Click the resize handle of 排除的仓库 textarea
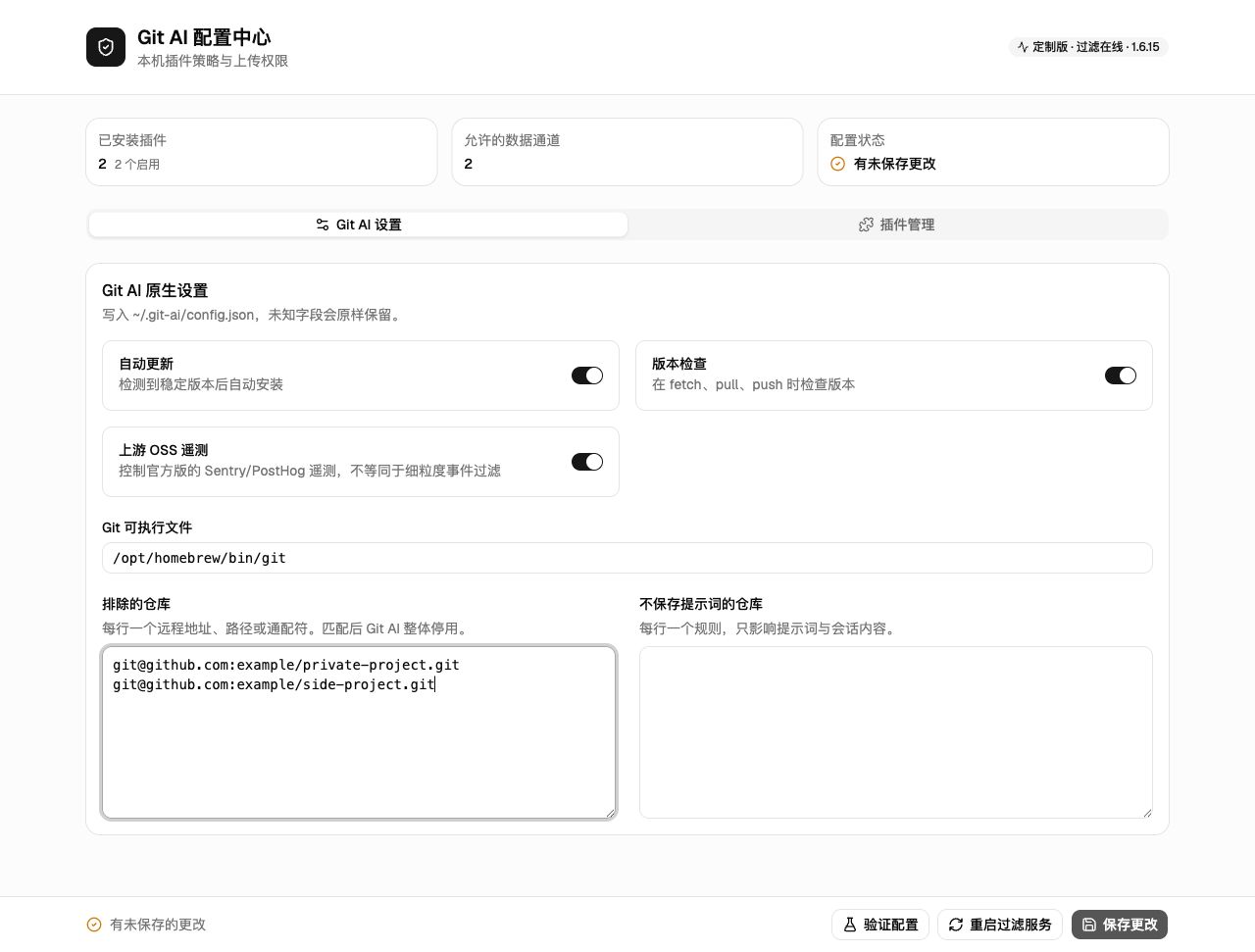Screen dimensions: 1255x952 point(610,813)
